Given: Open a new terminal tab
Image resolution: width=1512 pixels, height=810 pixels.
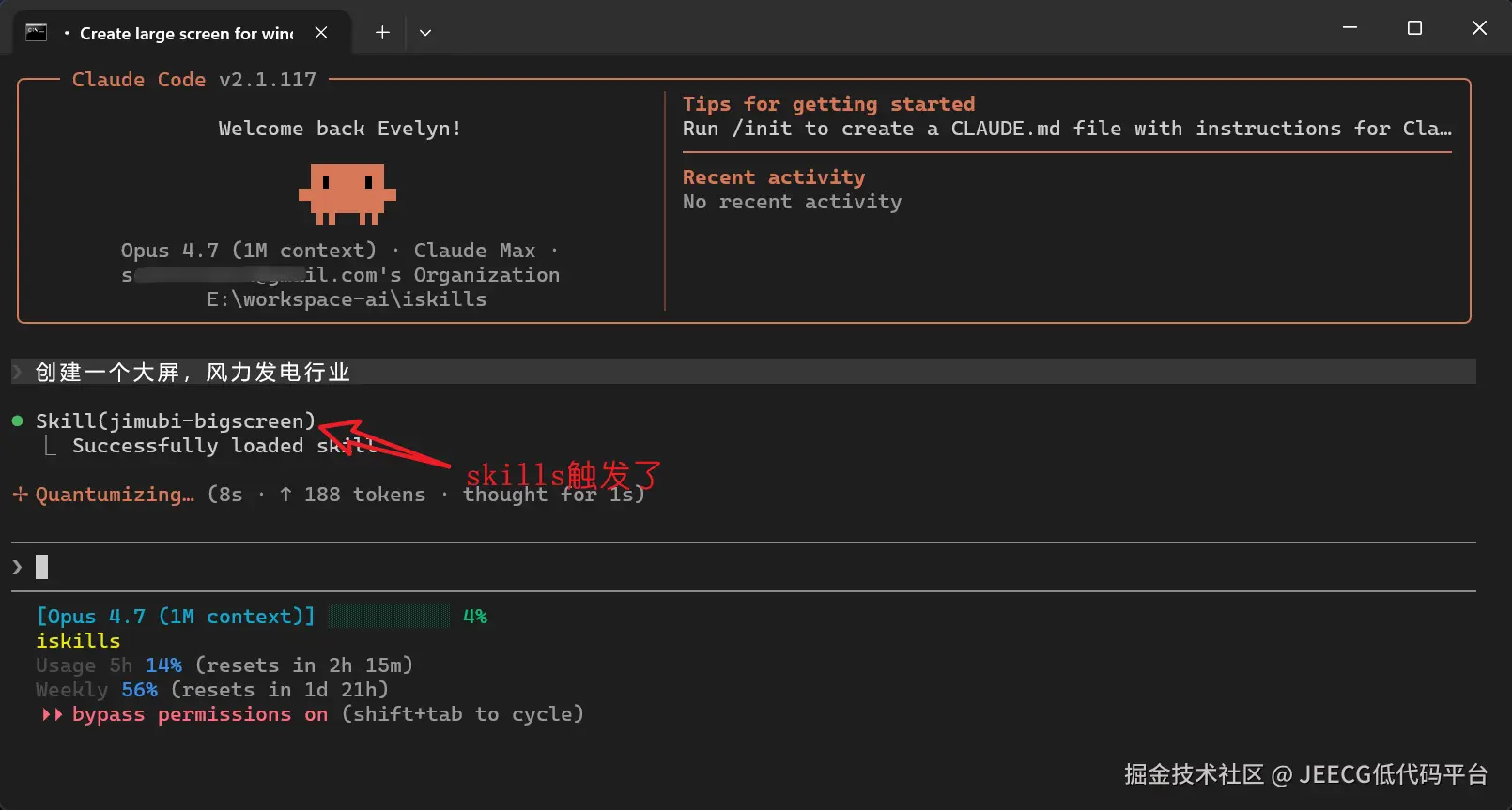Looking at the screenshot, I should (x=382, y=33).
